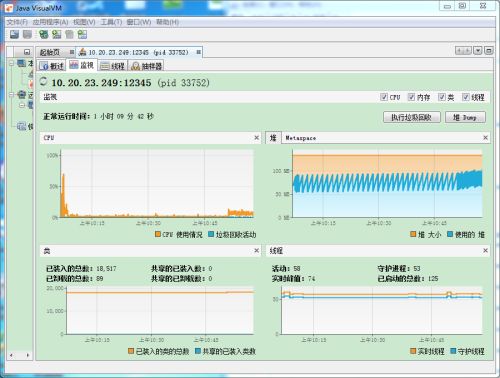Click the Add Remote Host toolbar icon
The image size is (500, 378).
coord(56,34)
